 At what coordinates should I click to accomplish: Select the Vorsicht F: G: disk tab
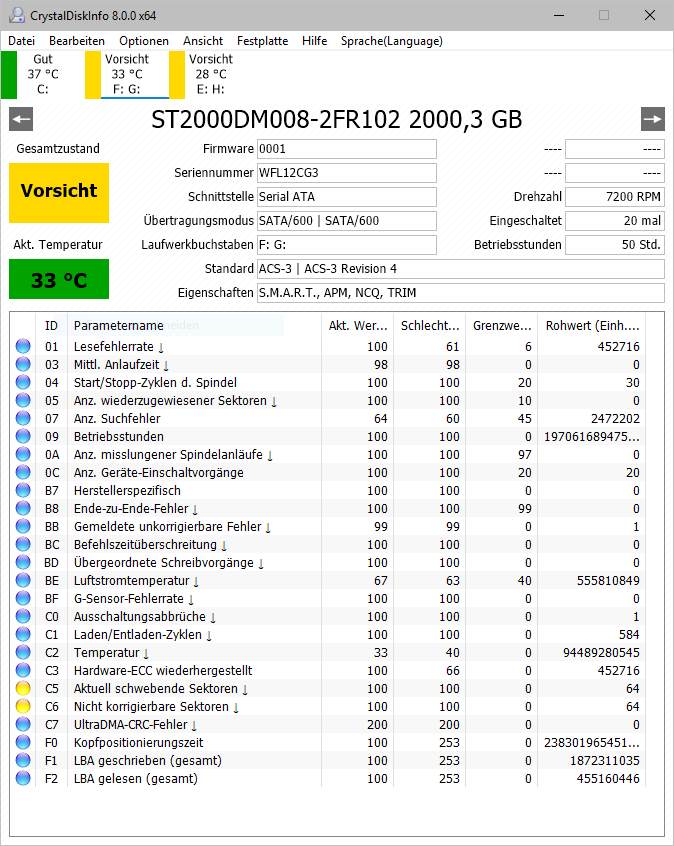pyautogui.click(x=127, y=74)
